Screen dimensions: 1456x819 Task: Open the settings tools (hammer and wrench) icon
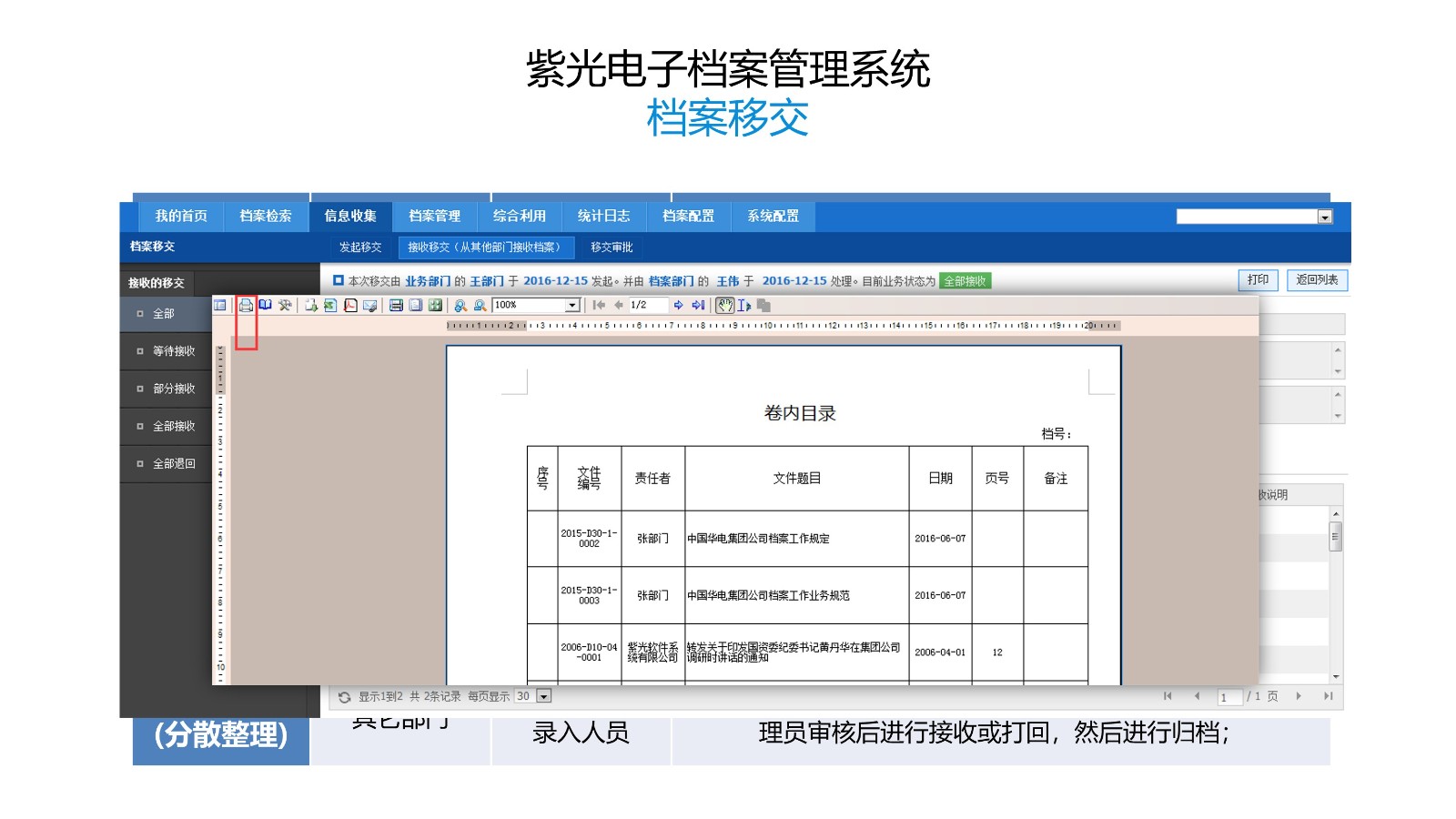tap(285, 306)
